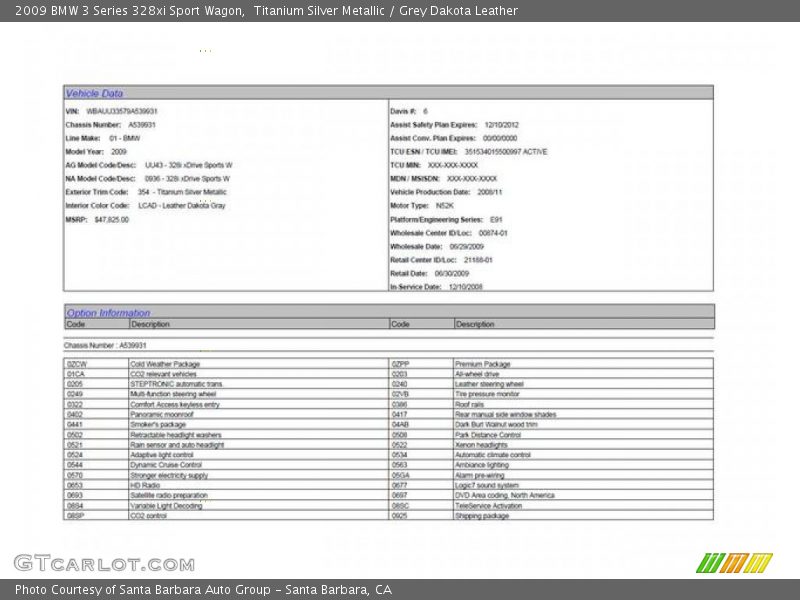Viewport: 800px width, 600px height.
Task: Select the Premium Package option row
Action: click(x=482, y=364)
